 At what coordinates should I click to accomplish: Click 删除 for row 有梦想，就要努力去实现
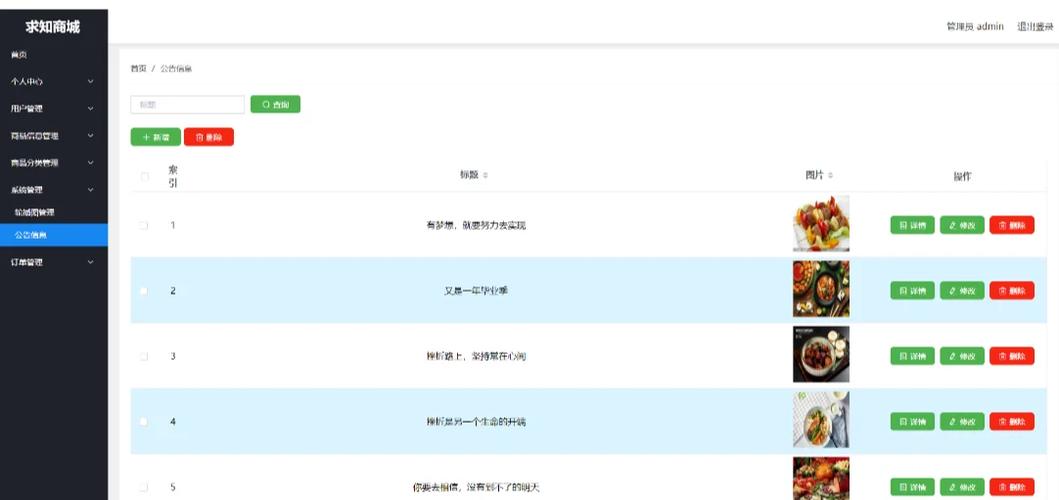tap(1012, 225)
